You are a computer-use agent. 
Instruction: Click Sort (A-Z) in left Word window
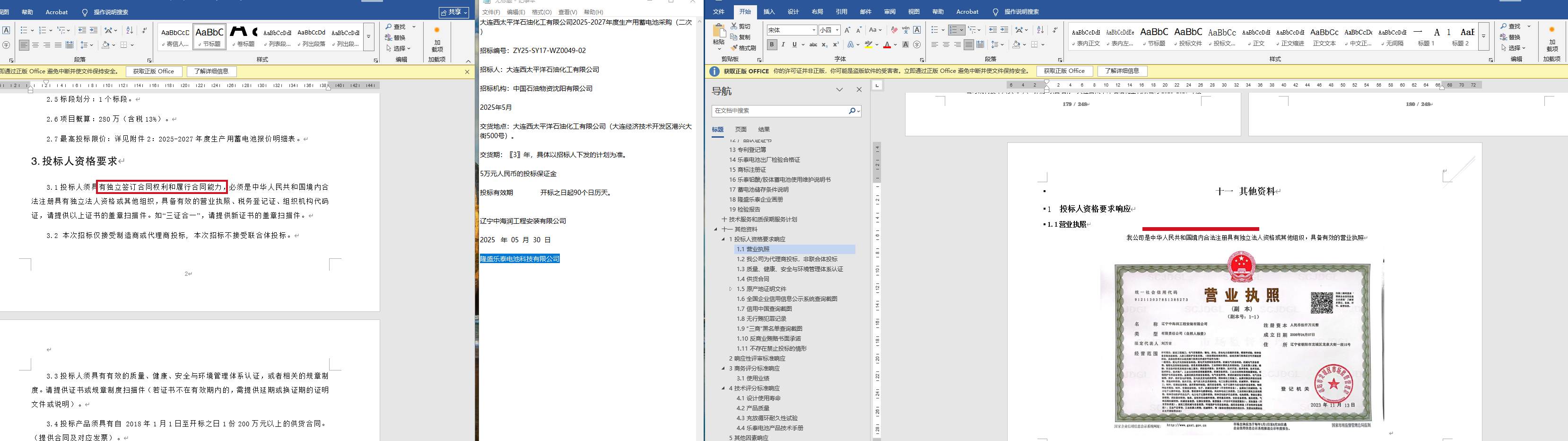tap(129, 30)
